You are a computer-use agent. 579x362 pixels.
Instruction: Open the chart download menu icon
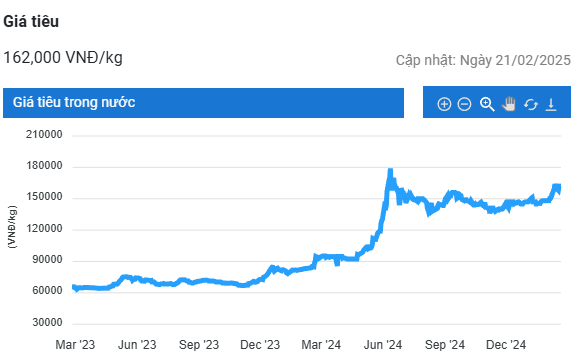tap(551, 105)
